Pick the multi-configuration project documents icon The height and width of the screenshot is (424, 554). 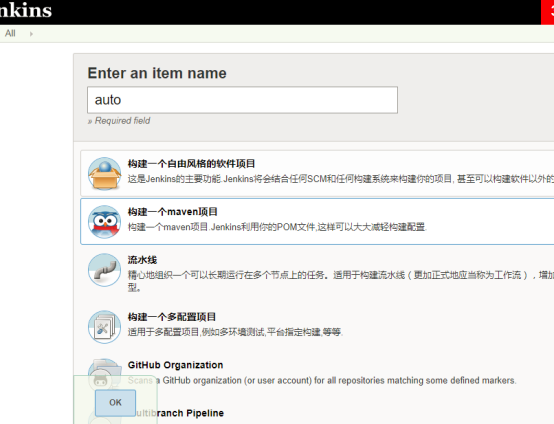(105, 327)
